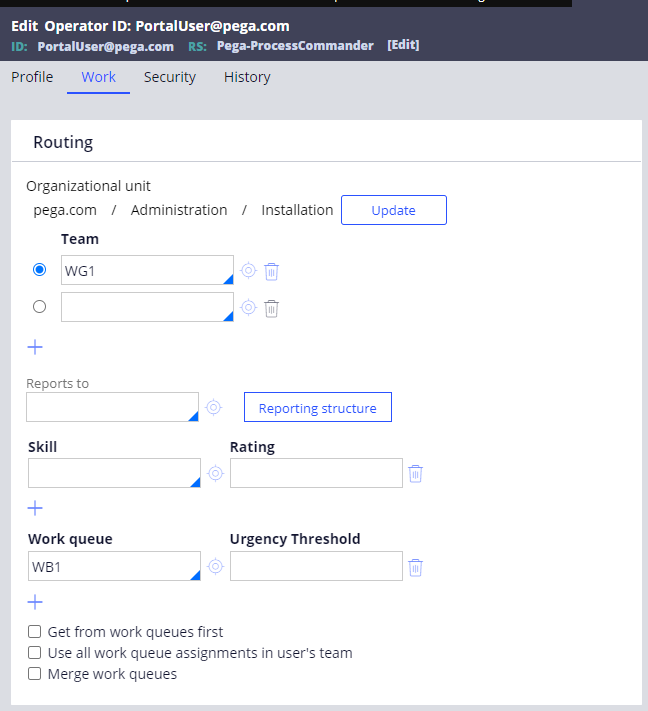Select the Work tab
The width and height of the screenshot is (648, 711).
pos(98,77)
